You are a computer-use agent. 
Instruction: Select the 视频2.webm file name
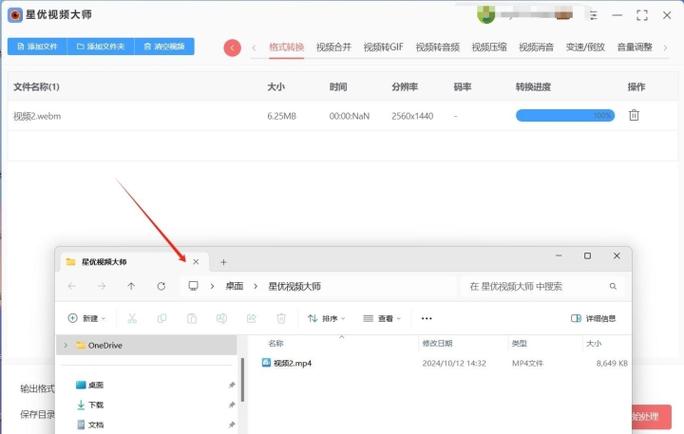37,116
